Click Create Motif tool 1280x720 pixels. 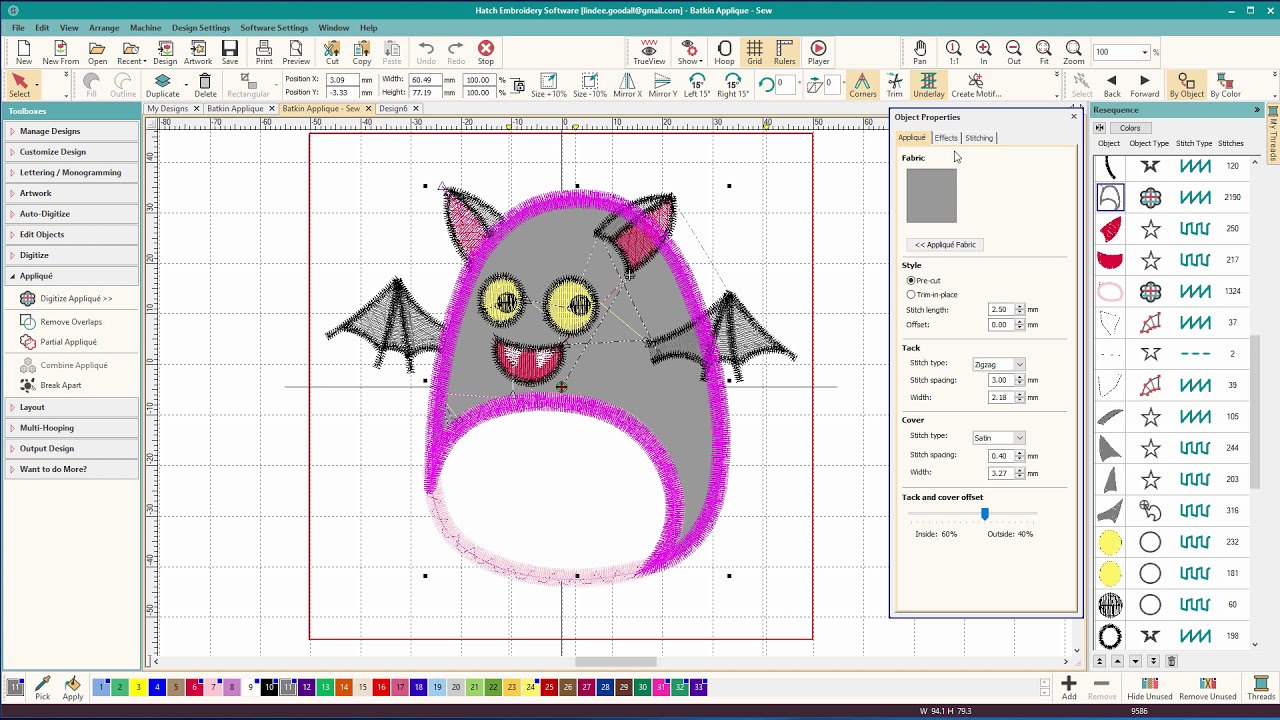[x=976, y=86]
